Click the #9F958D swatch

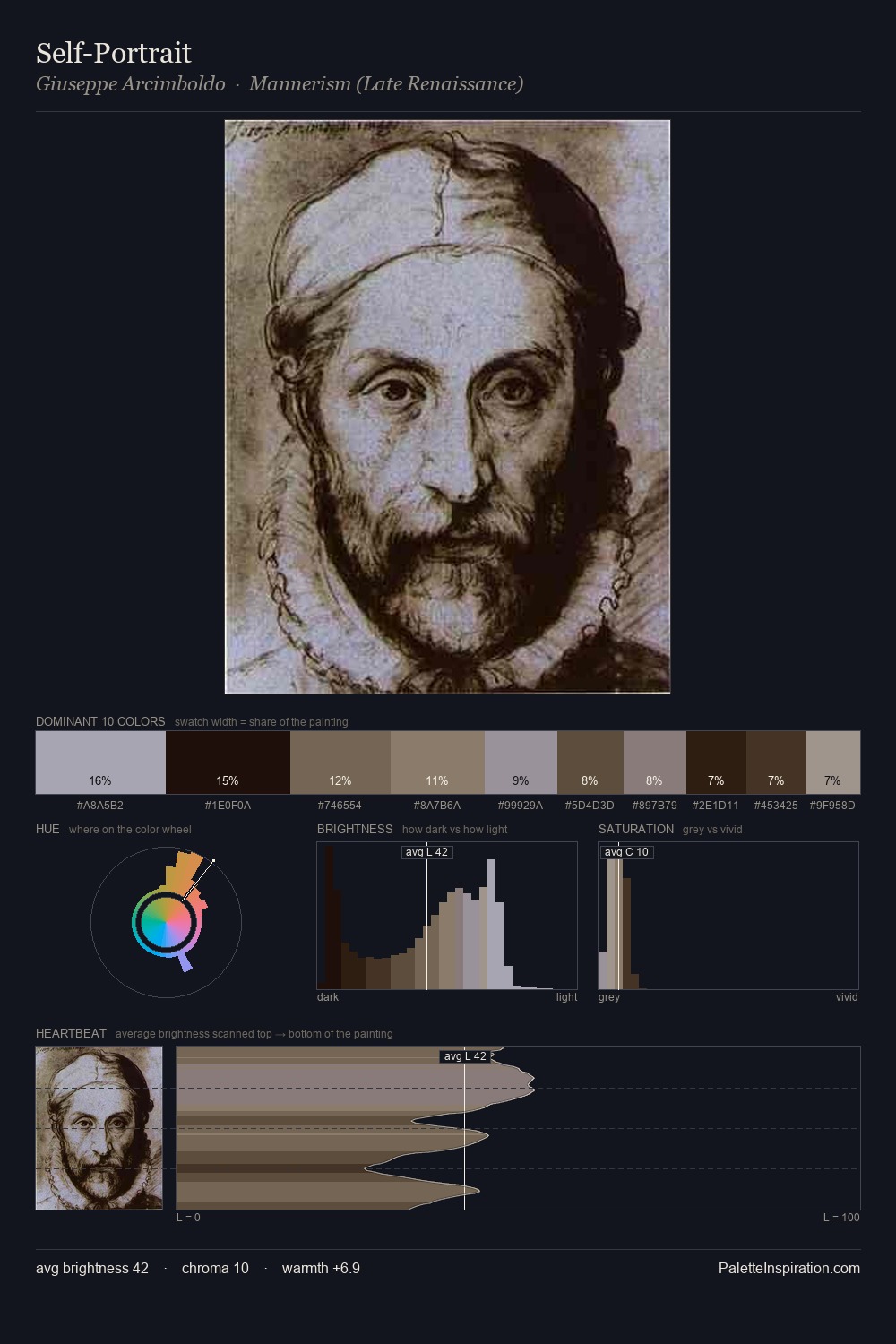pos(833,762)
